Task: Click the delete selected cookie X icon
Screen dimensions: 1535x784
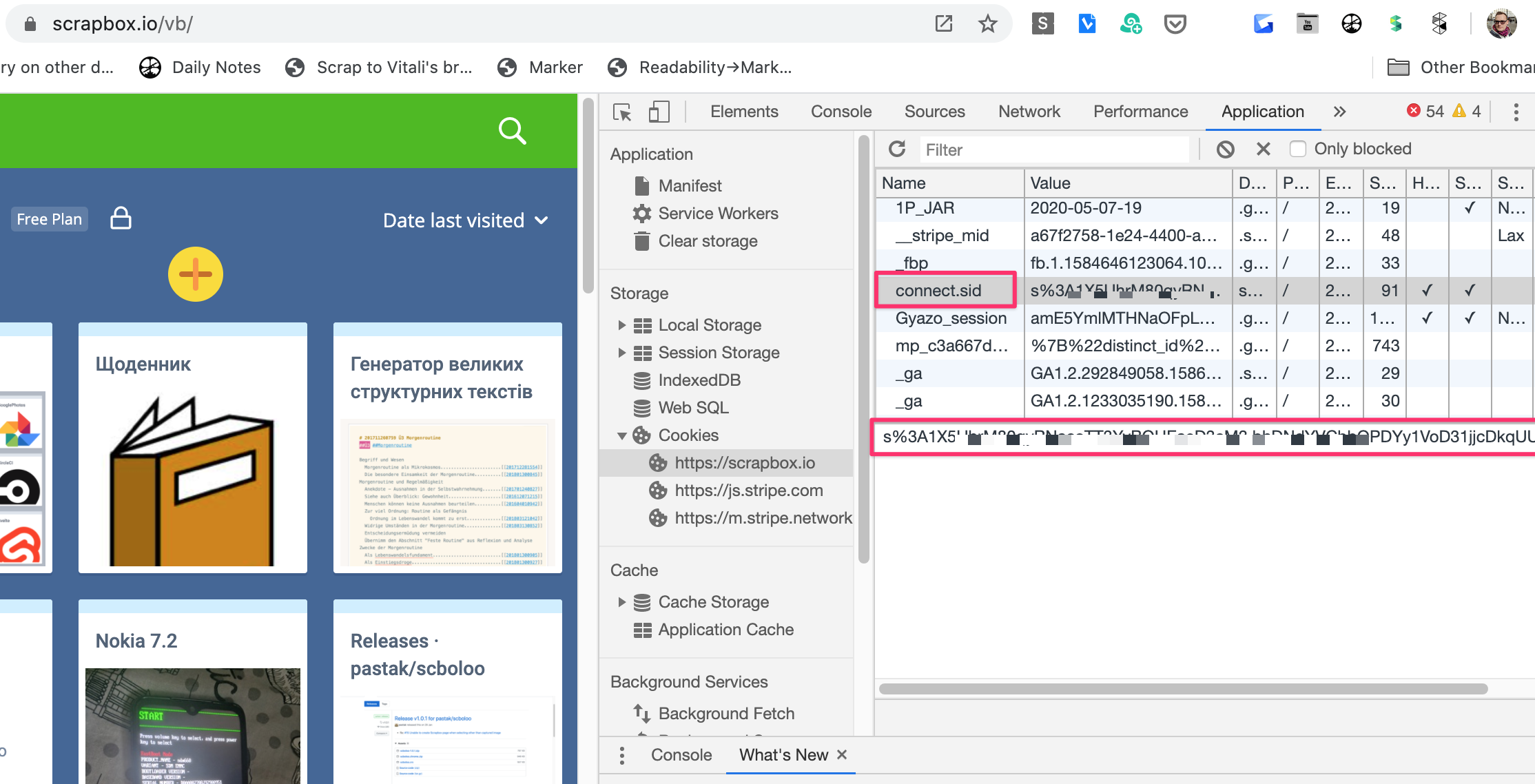Action: [1264, 149]
